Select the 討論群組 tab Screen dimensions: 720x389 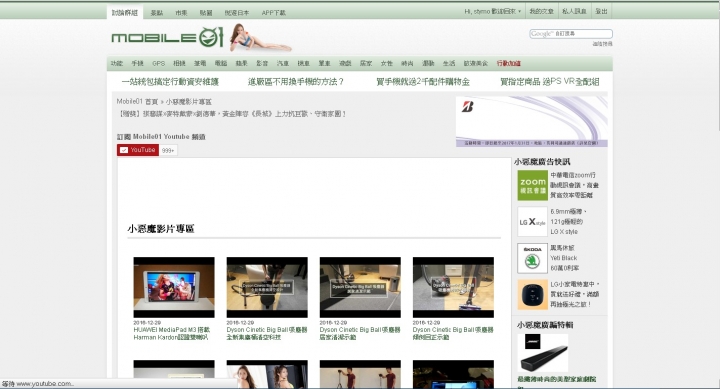click(125, 12)
